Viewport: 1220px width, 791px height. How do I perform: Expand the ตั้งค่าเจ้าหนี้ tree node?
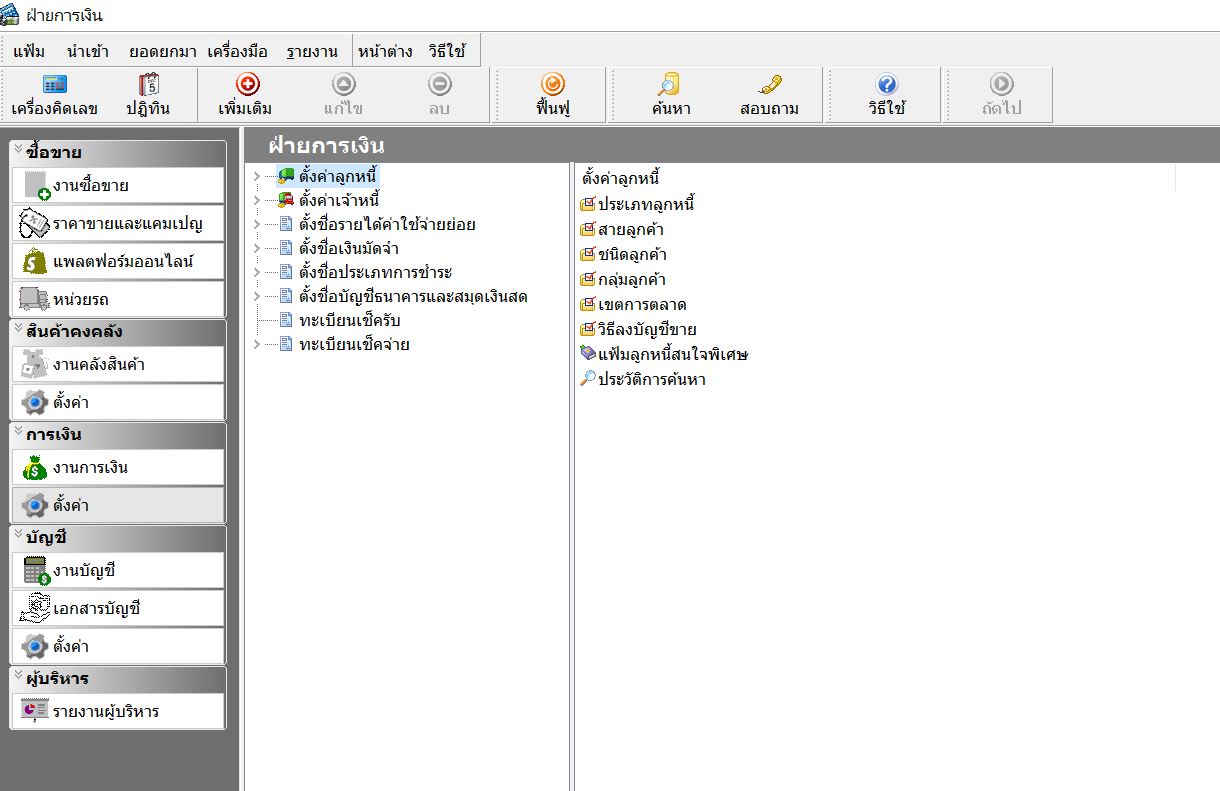(257, 200)
